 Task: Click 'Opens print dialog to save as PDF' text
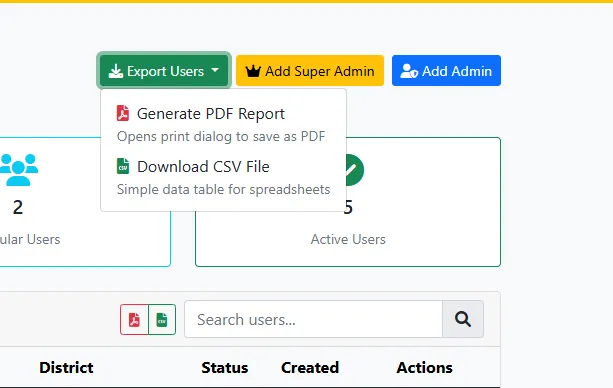pyautogui.click(x=221, y=137)
